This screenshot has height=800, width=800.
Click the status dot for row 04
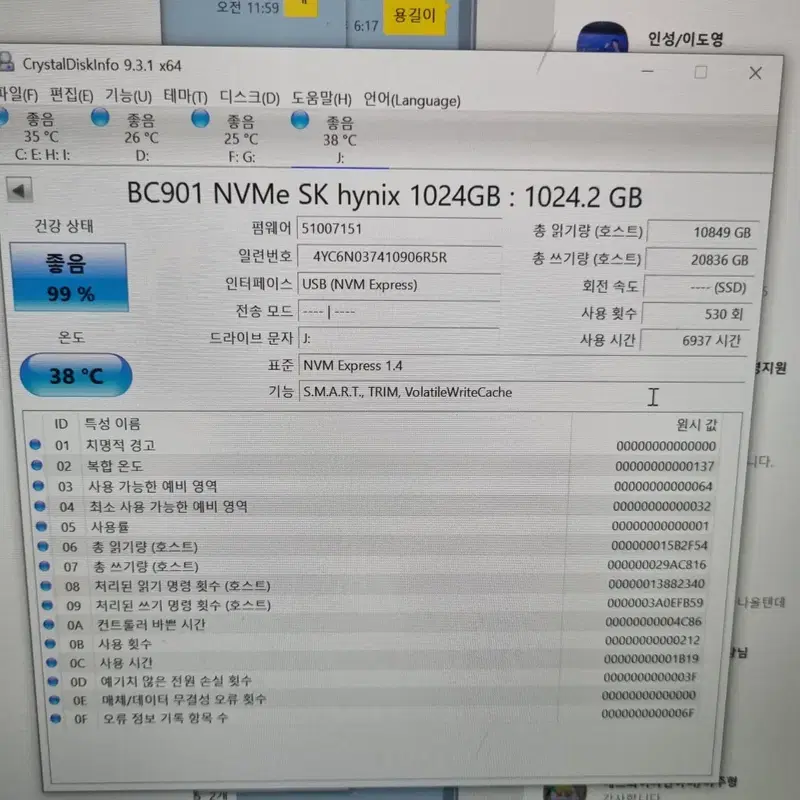click(40, 506)
